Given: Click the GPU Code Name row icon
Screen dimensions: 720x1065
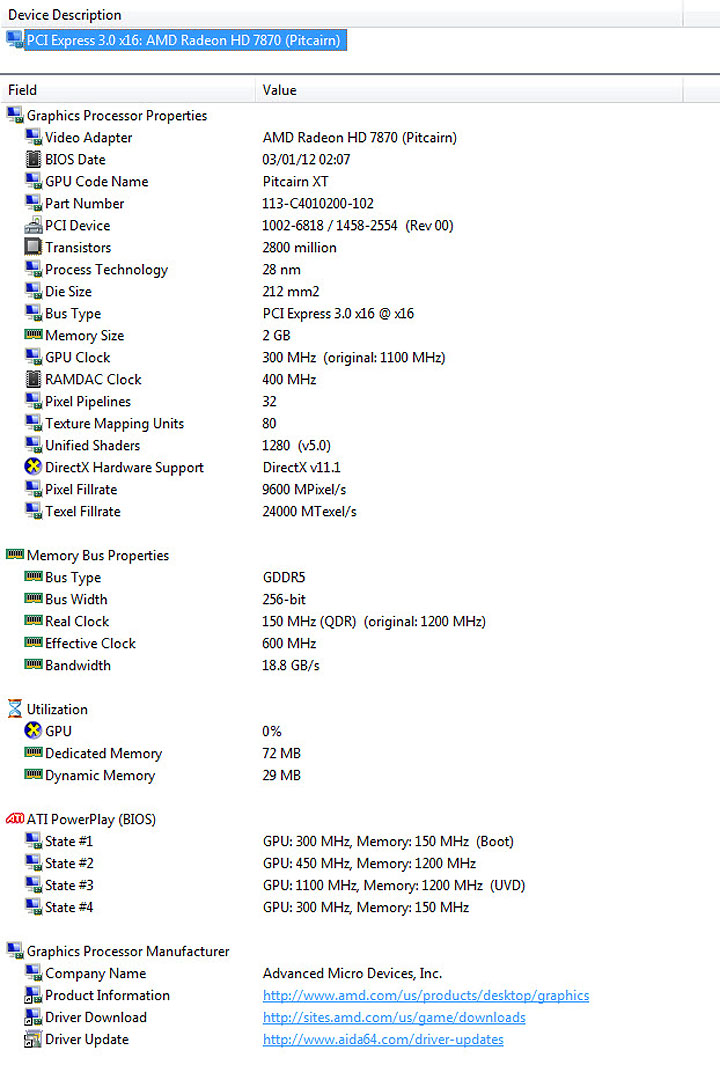Looking at the screenshot, I should pos(33,181).
